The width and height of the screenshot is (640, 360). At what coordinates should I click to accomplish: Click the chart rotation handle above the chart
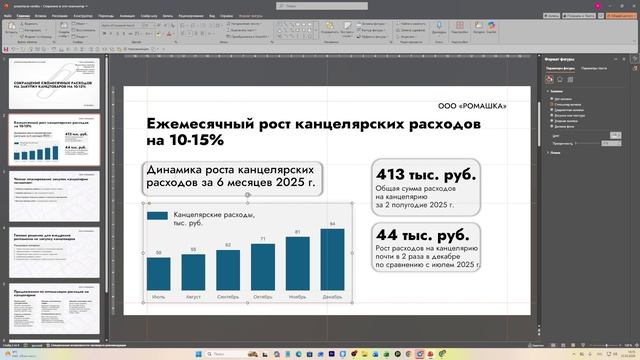tap(248, 195)
